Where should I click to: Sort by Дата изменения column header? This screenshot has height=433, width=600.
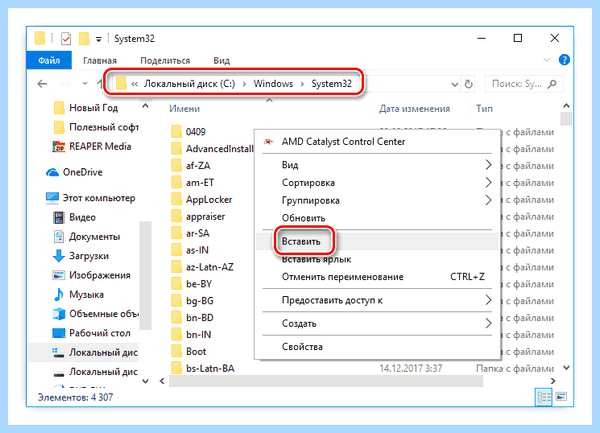pos(414,109)
